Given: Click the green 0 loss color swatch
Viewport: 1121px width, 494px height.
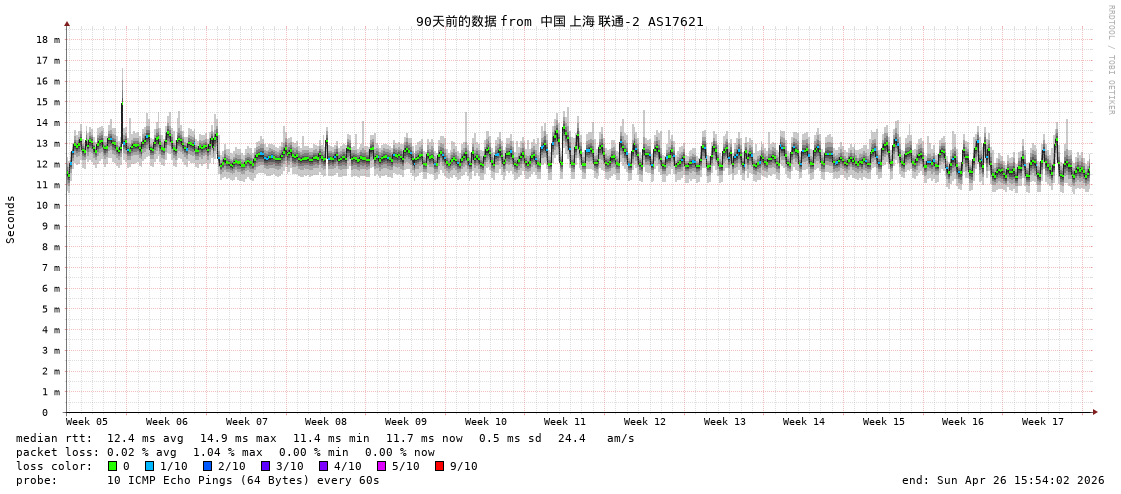Looking at the screenshot, I should tap(112, 466).
